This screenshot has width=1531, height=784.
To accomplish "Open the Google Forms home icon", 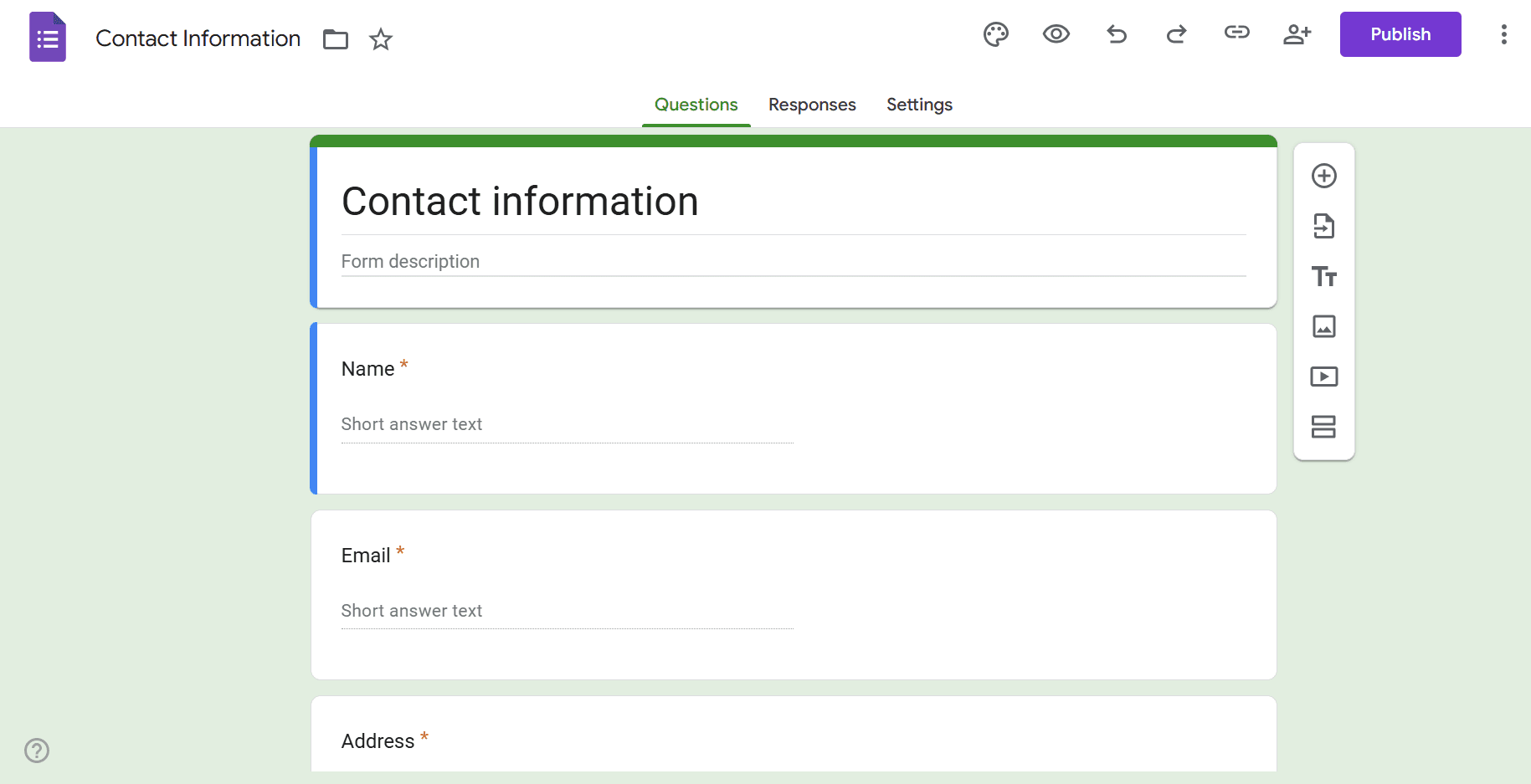I will [x=47, y=37].
